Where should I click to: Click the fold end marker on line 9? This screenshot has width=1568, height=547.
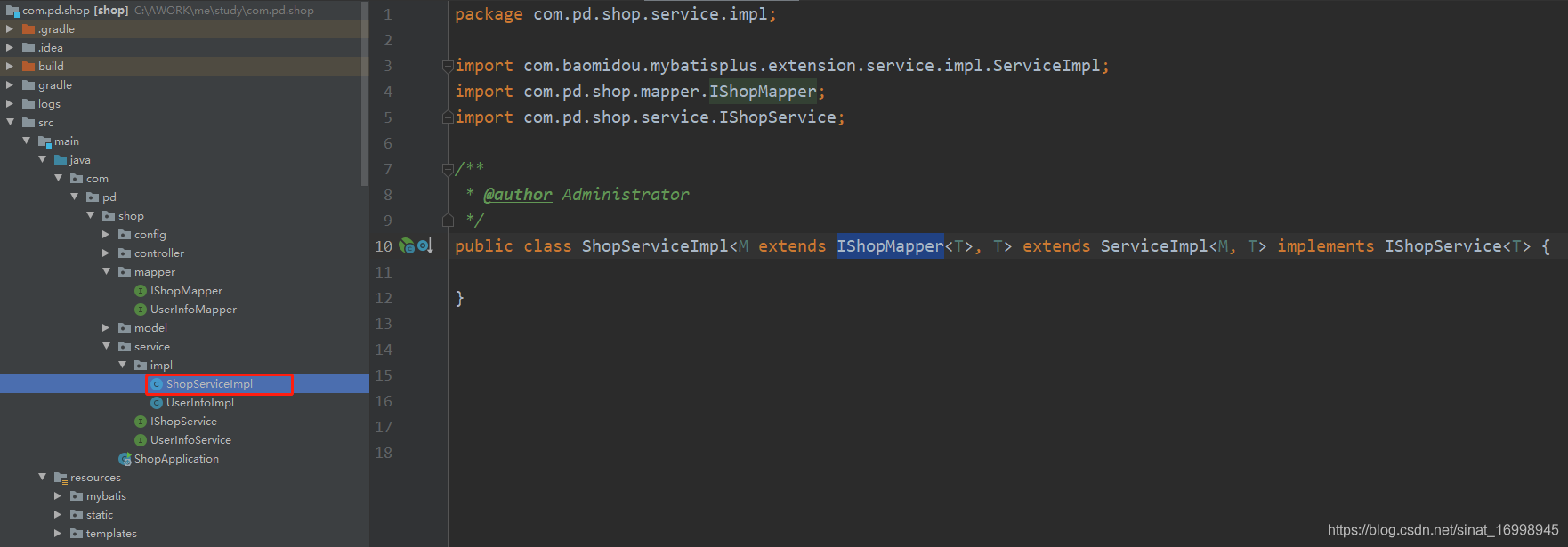(448, 220)
